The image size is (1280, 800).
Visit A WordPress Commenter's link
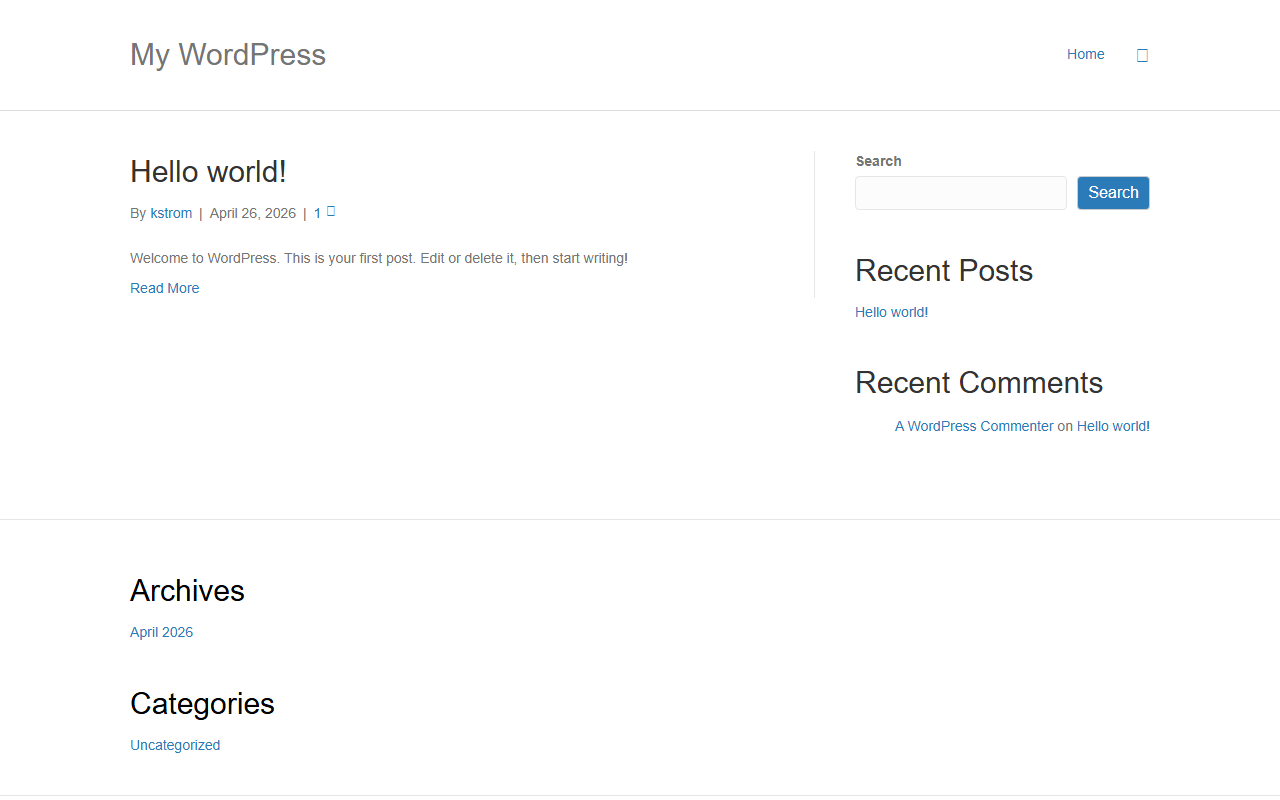tap(974, 426)
